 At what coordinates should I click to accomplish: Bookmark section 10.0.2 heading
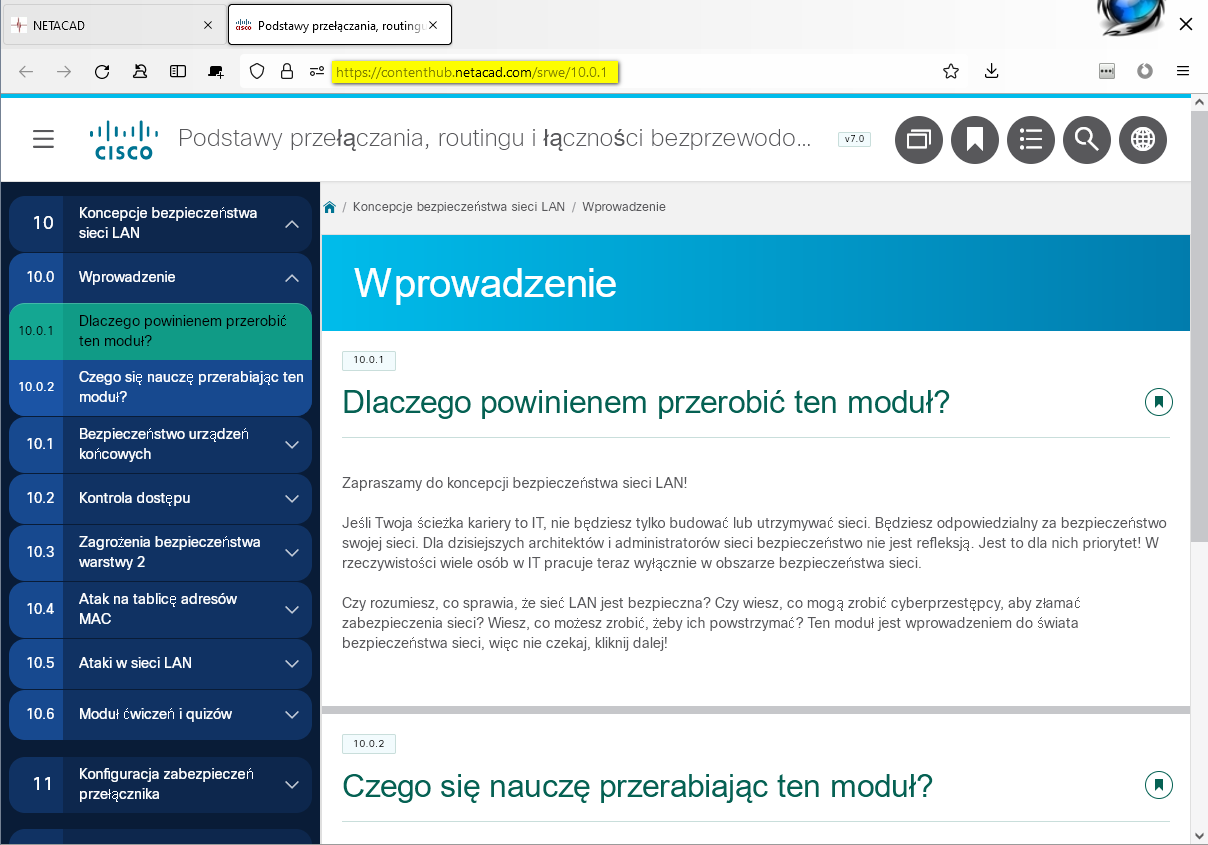1158,785
